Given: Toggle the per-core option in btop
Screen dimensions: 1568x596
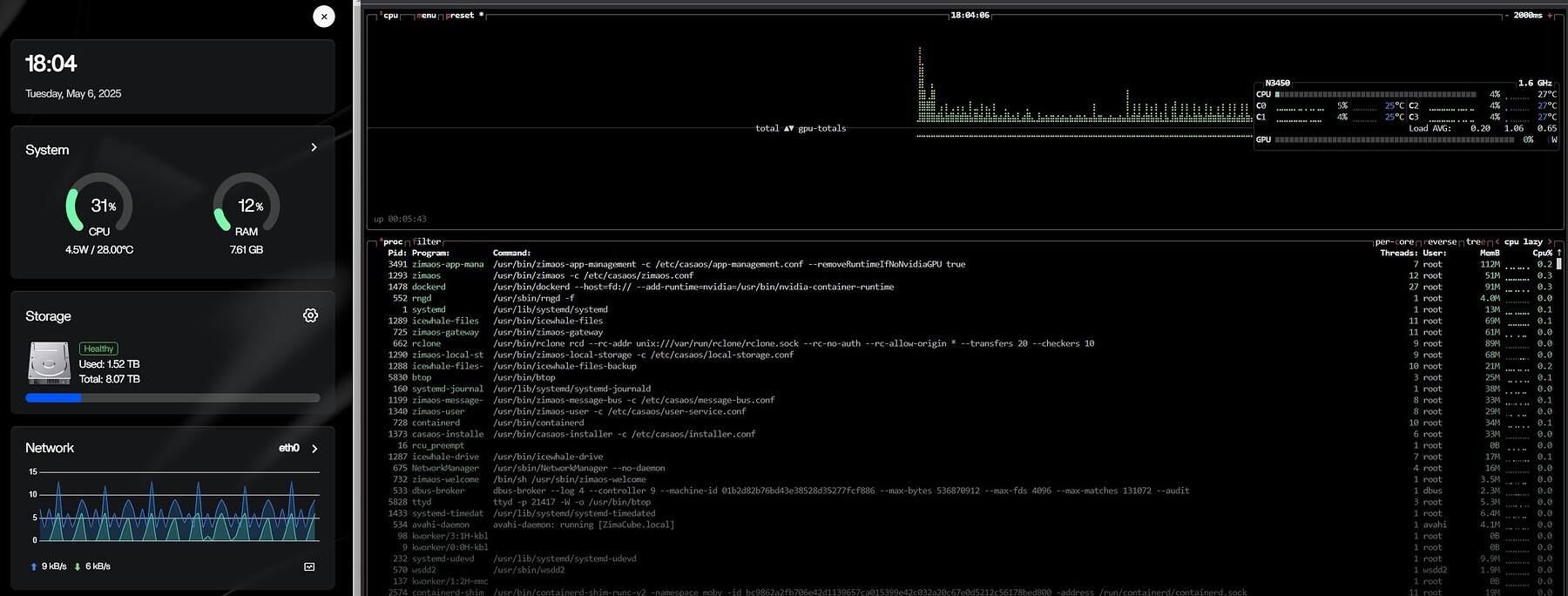Looking at the screenshot, I should [1395, 242].
